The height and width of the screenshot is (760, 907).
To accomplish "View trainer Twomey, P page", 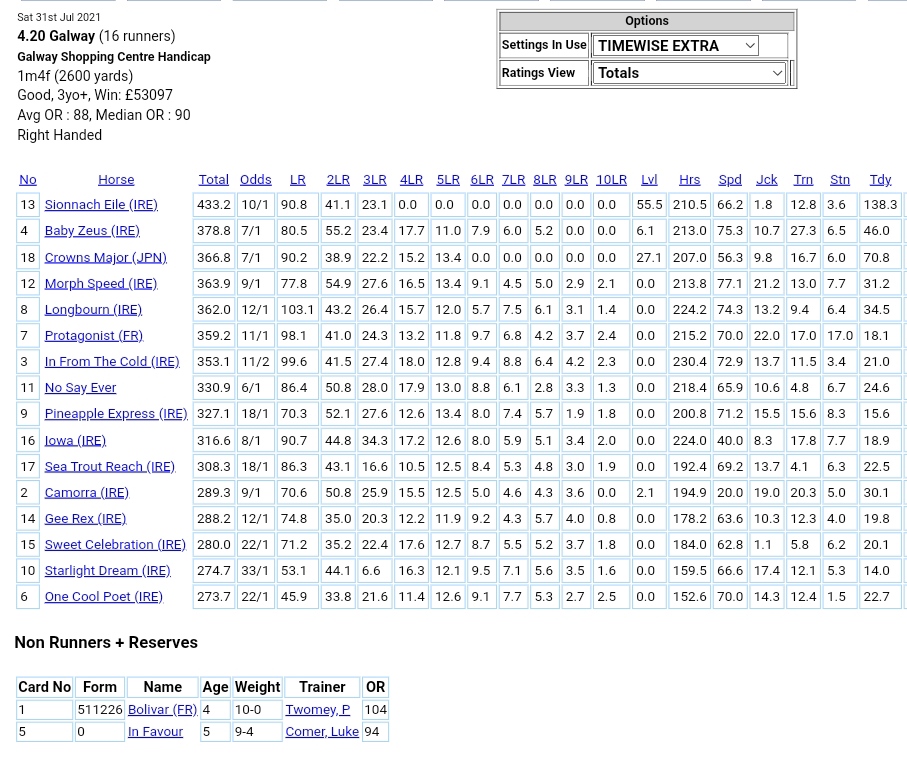I will (x=317, y=709).
